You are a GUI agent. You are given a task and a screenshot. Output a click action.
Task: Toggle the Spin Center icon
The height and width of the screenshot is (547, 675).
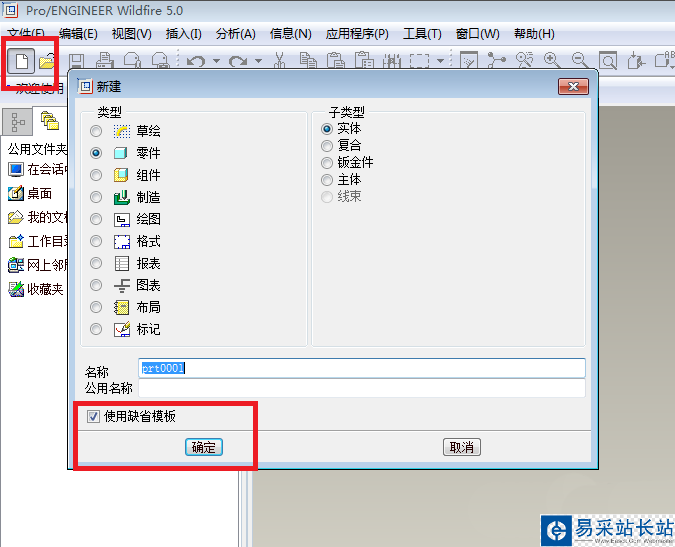496,61
